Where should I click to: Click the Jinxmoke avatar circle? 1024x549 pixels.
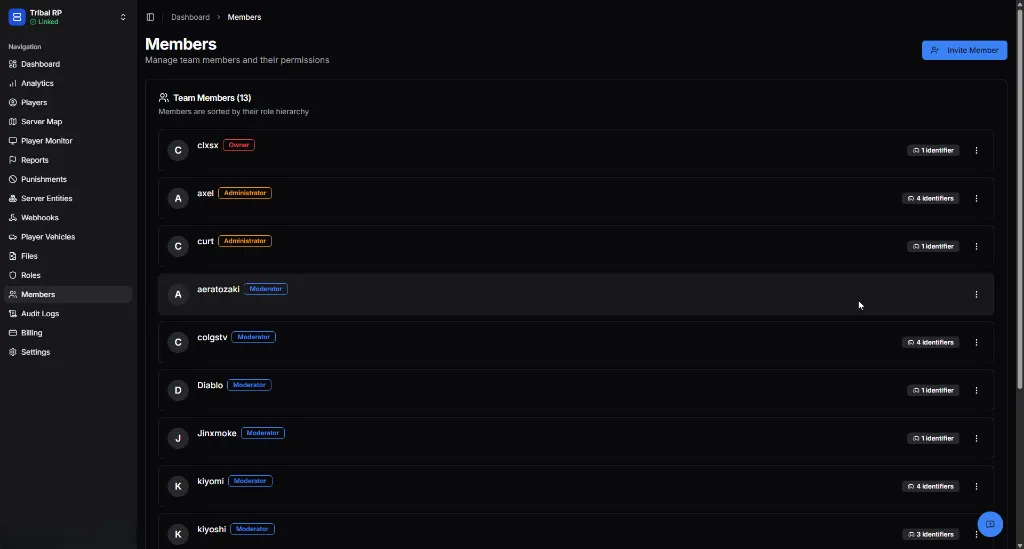[x=178, y=438]
